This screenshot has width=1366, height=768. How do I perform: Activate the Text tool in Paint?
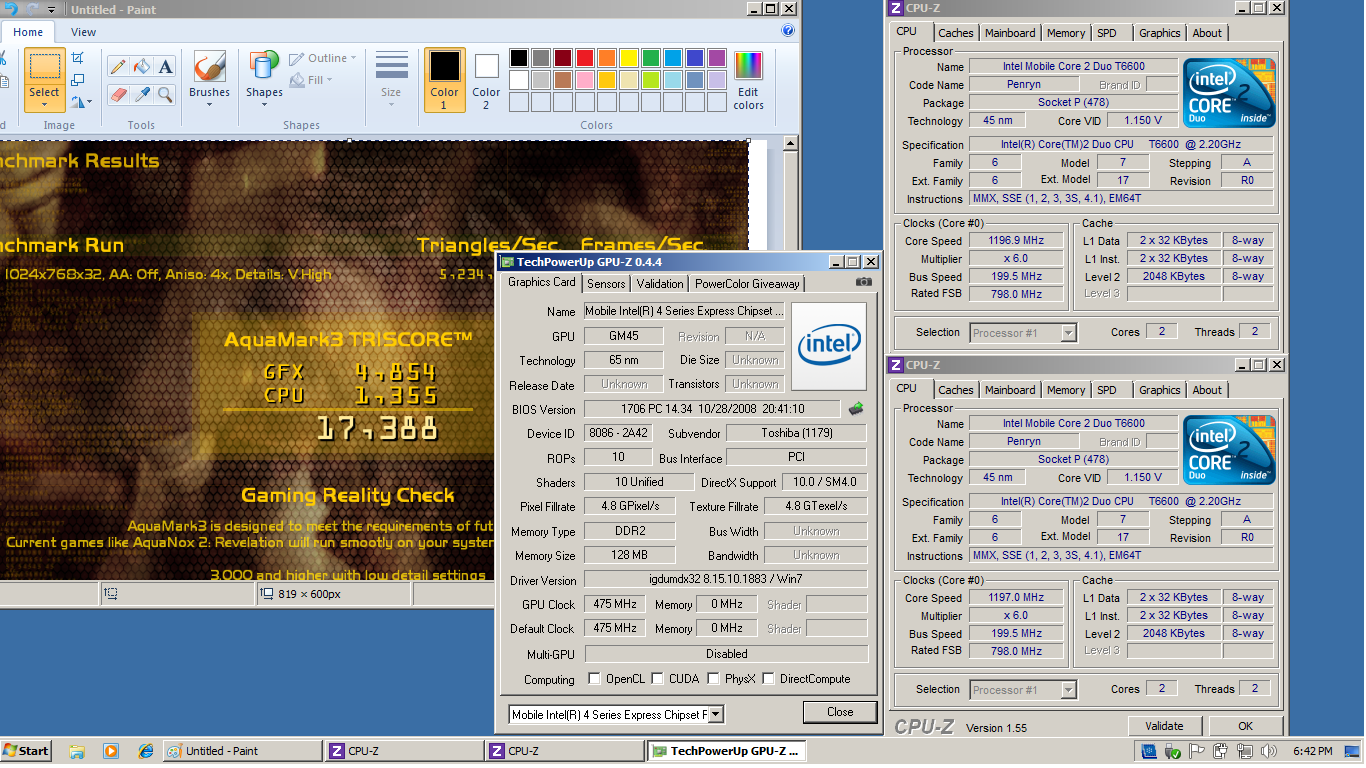[166, 67]
